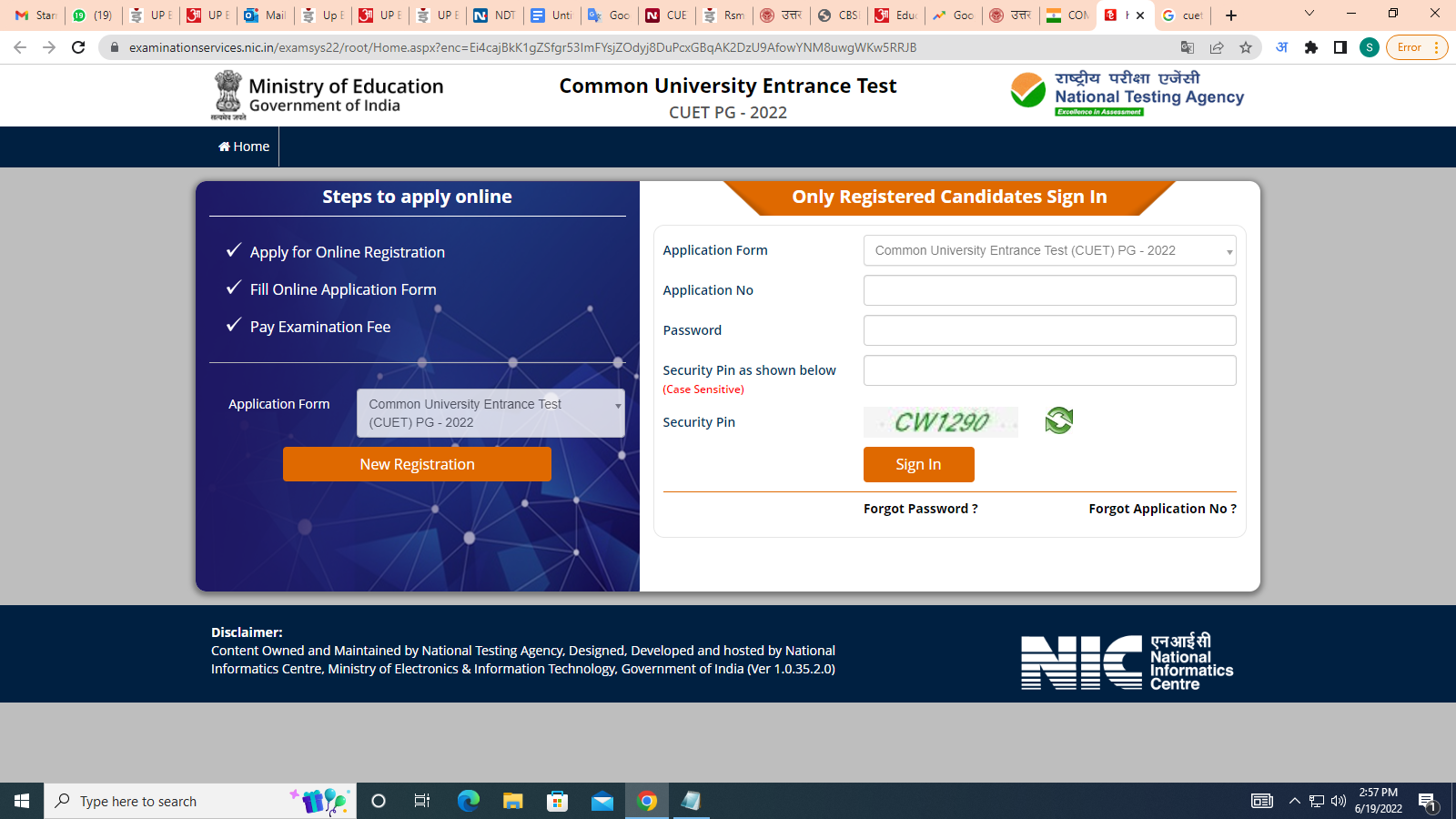Bookmark this page with star icon
Screen dimensions: 1456x819
(x=1246, y=47)
